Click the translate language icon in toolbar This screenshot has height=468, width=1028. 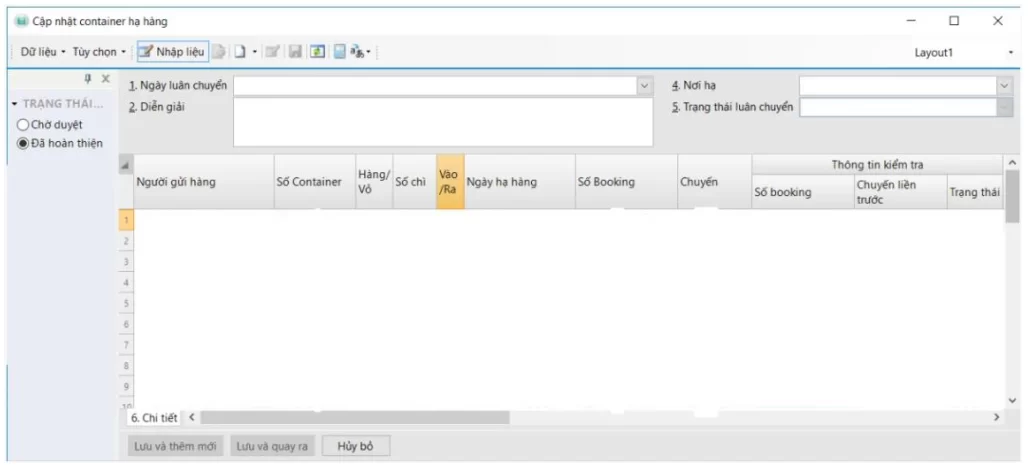(356, 51)
